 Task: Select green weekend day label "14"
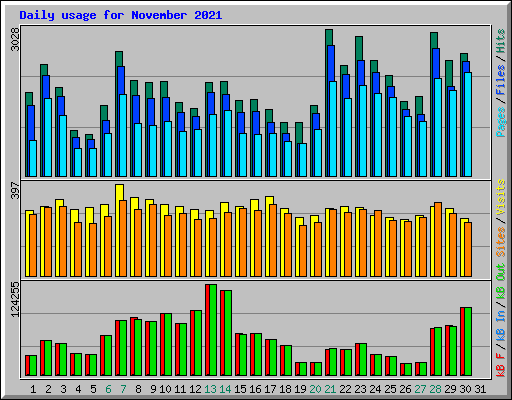225,389
